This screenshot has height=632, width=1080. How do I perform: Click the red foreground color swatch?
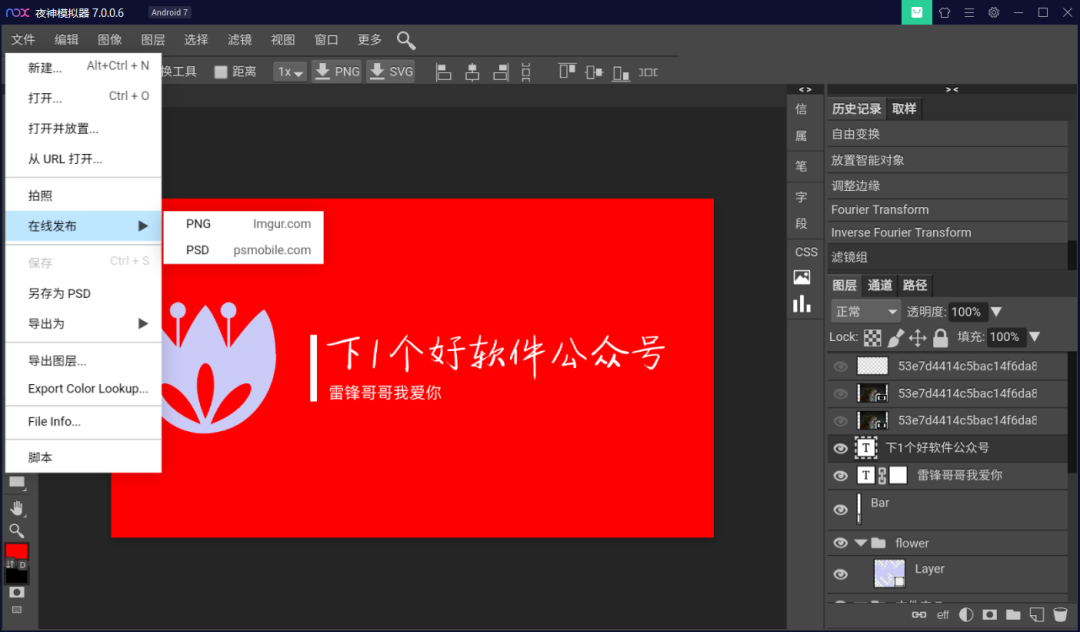tap(14, 549)
